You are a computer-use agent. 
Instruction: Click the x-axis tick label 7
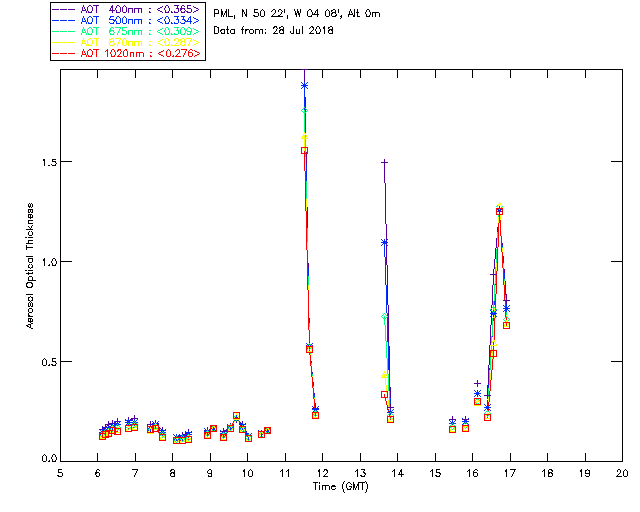135,473
